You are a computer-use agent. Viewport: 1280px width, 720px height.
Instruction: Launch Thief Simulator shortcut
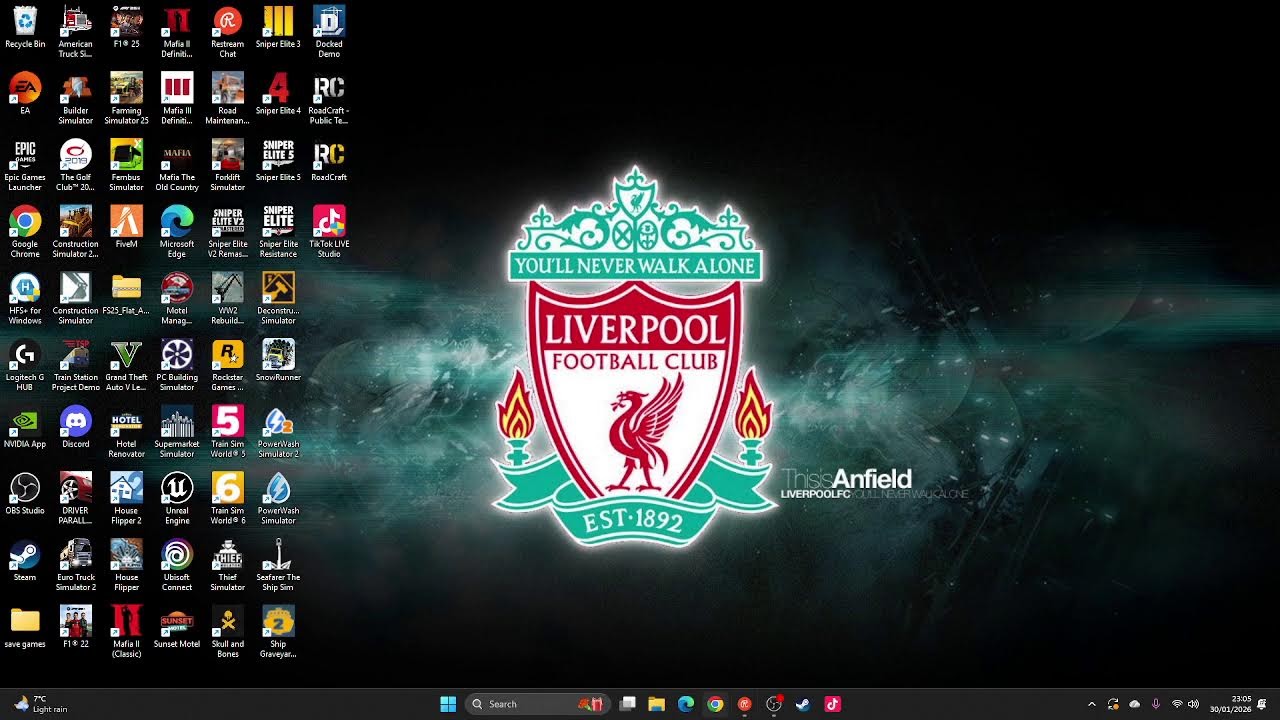(228, 565)
